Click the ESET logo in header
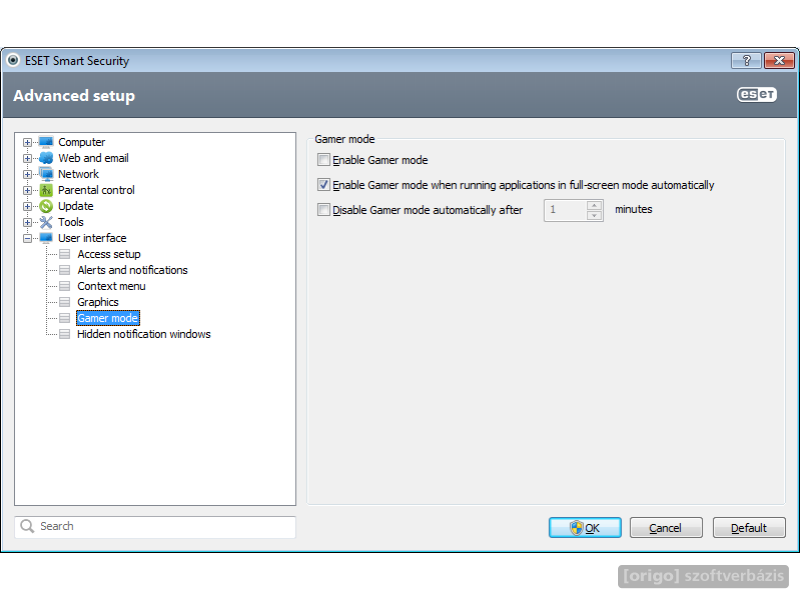The height and width of the screenshot is (600, 800). coord(757,95)
